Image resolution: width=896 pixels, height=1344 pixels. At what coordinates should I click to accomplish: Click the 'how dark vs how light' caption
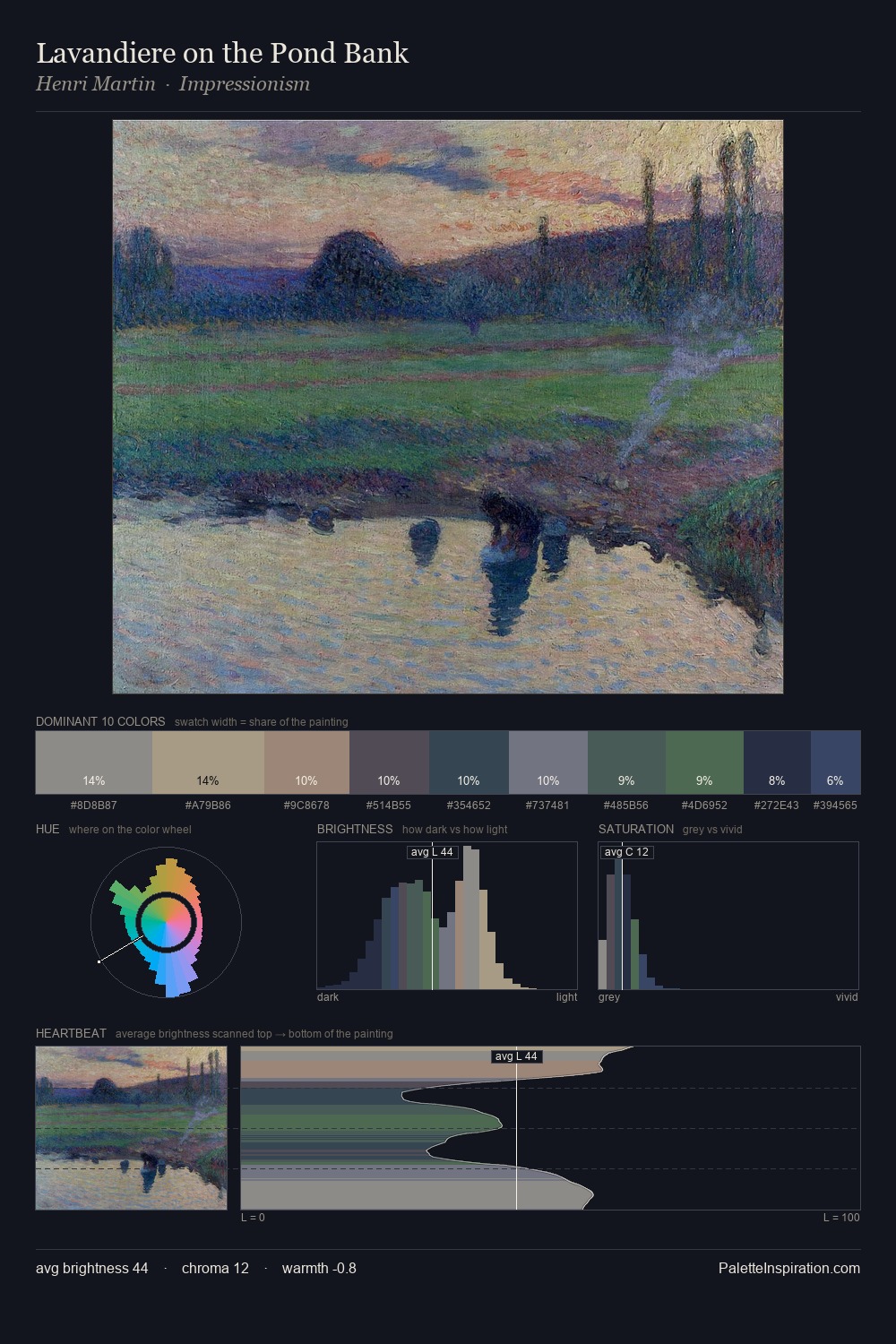coord(455,829)
